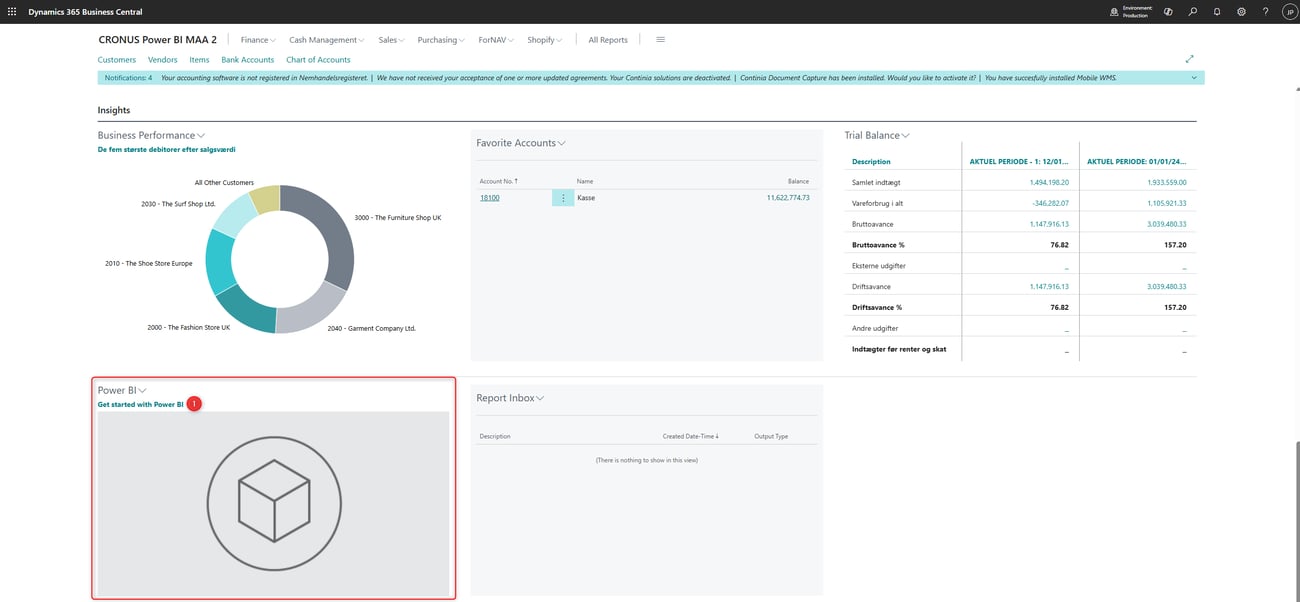This screenshot has height=602, width=1300.
Task: Click the Samlet indtægt value 1,933,559.00
Action: click(1167, 183)
